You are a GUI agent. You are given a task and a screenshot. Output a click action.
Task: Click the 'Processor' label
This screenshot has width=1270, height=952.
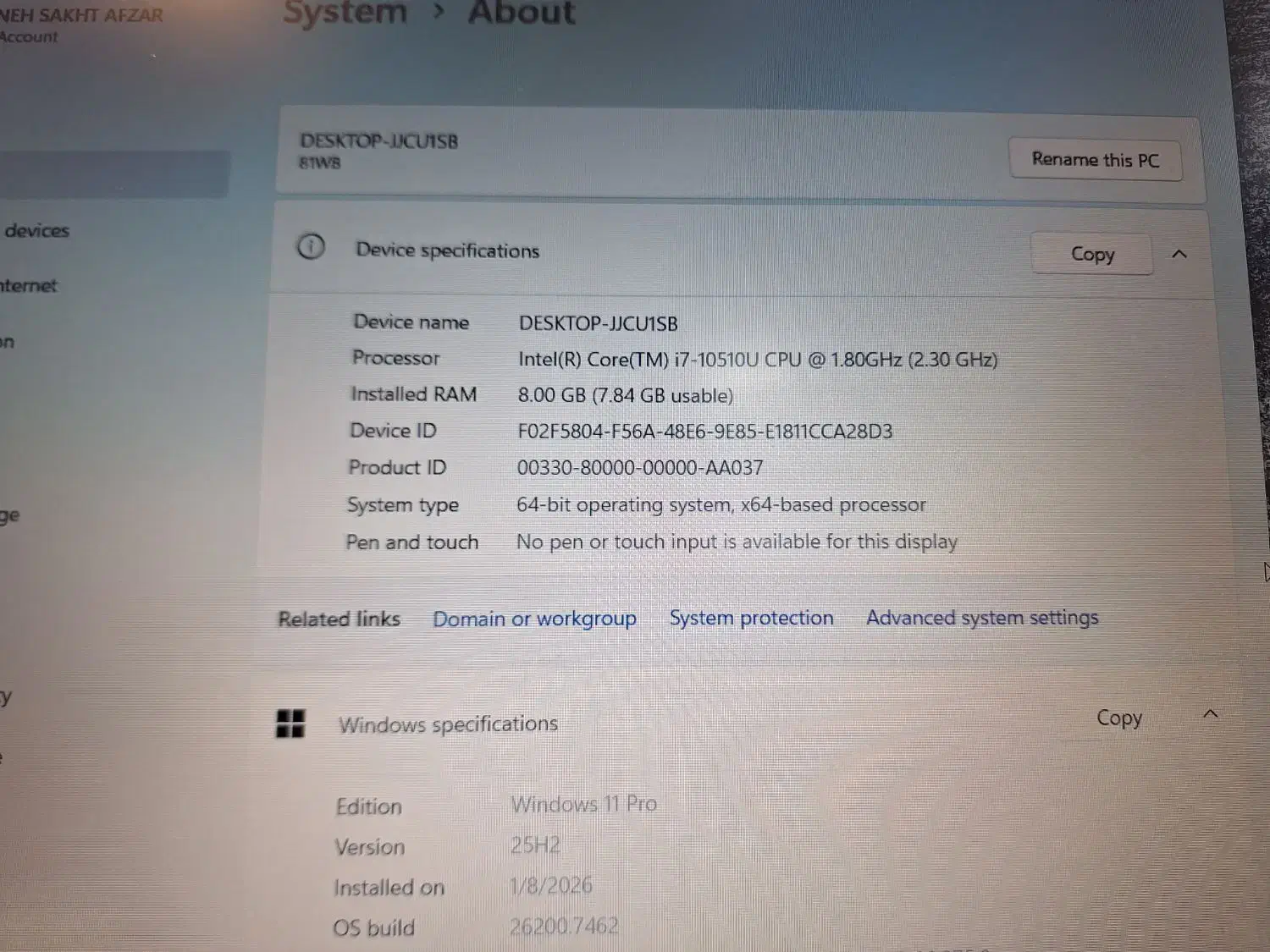pos(396,358)
